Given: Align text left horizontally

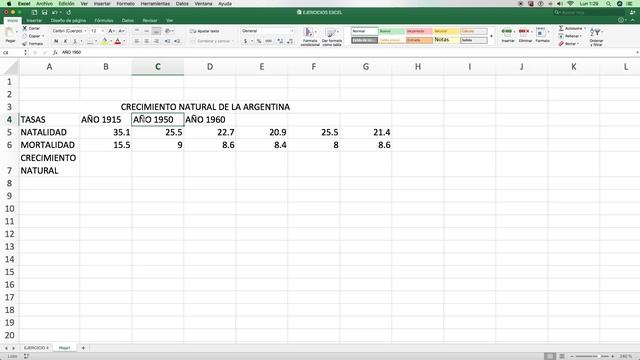Looking at the screenshot, I should [137, 41].
